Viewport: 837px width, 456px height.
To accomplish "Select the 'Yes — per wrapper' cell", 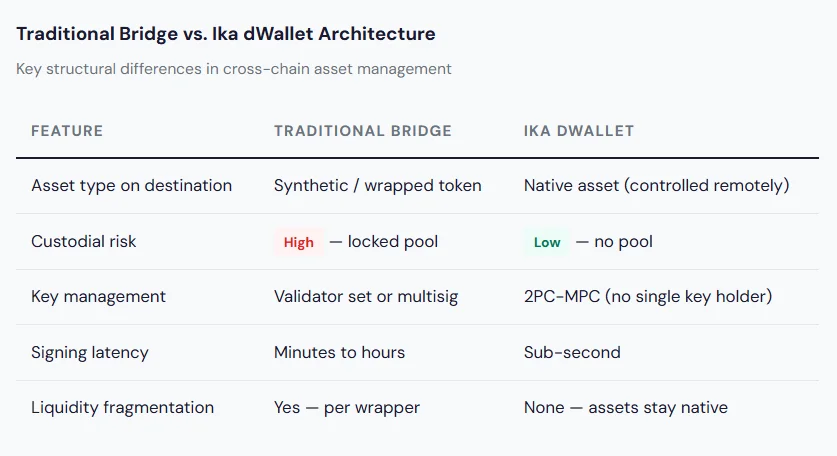I will (x=346, y=408).
